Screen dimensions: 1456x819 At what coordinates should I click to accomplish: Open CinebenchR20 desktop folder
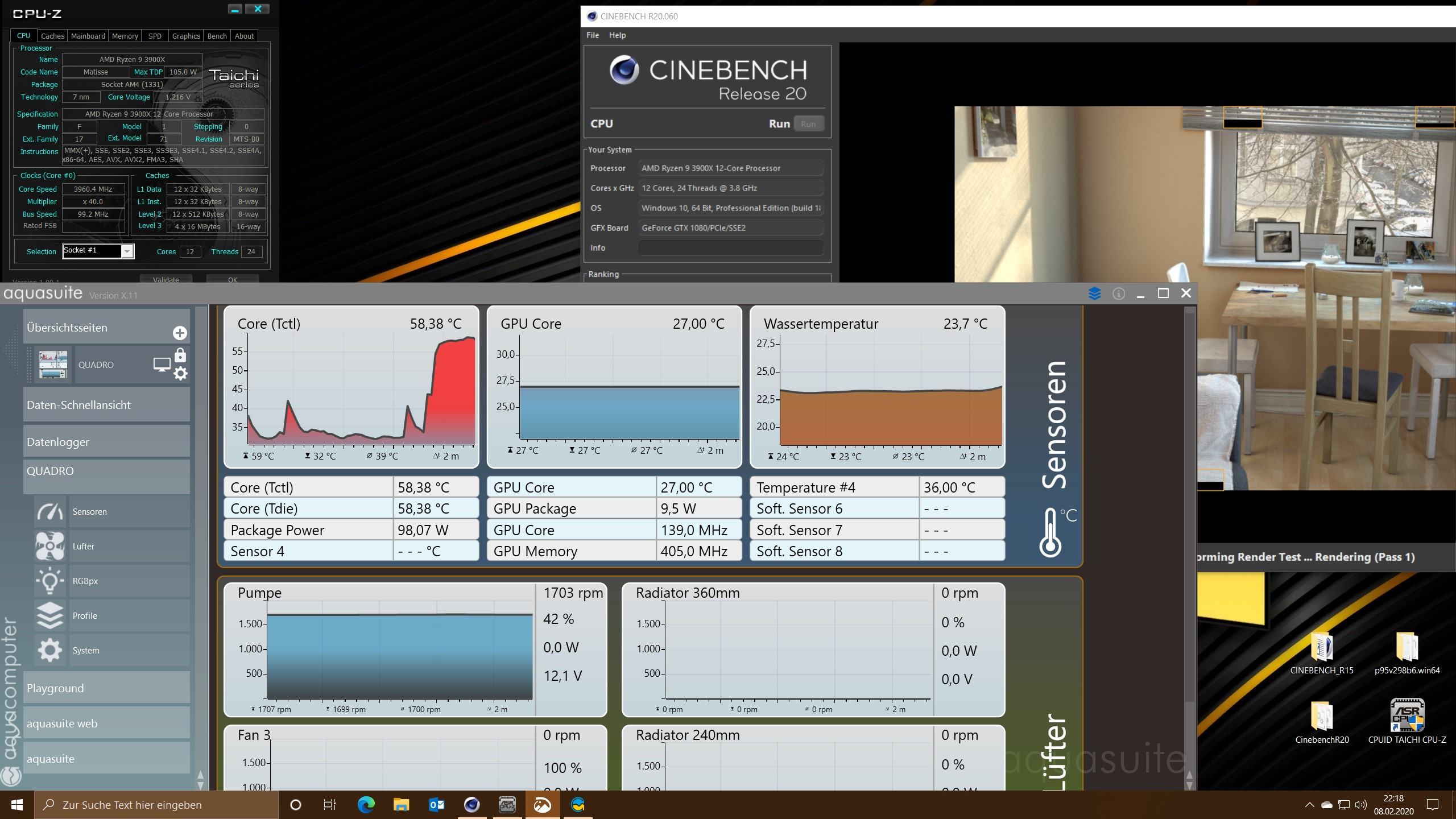tap(1322, 722)
